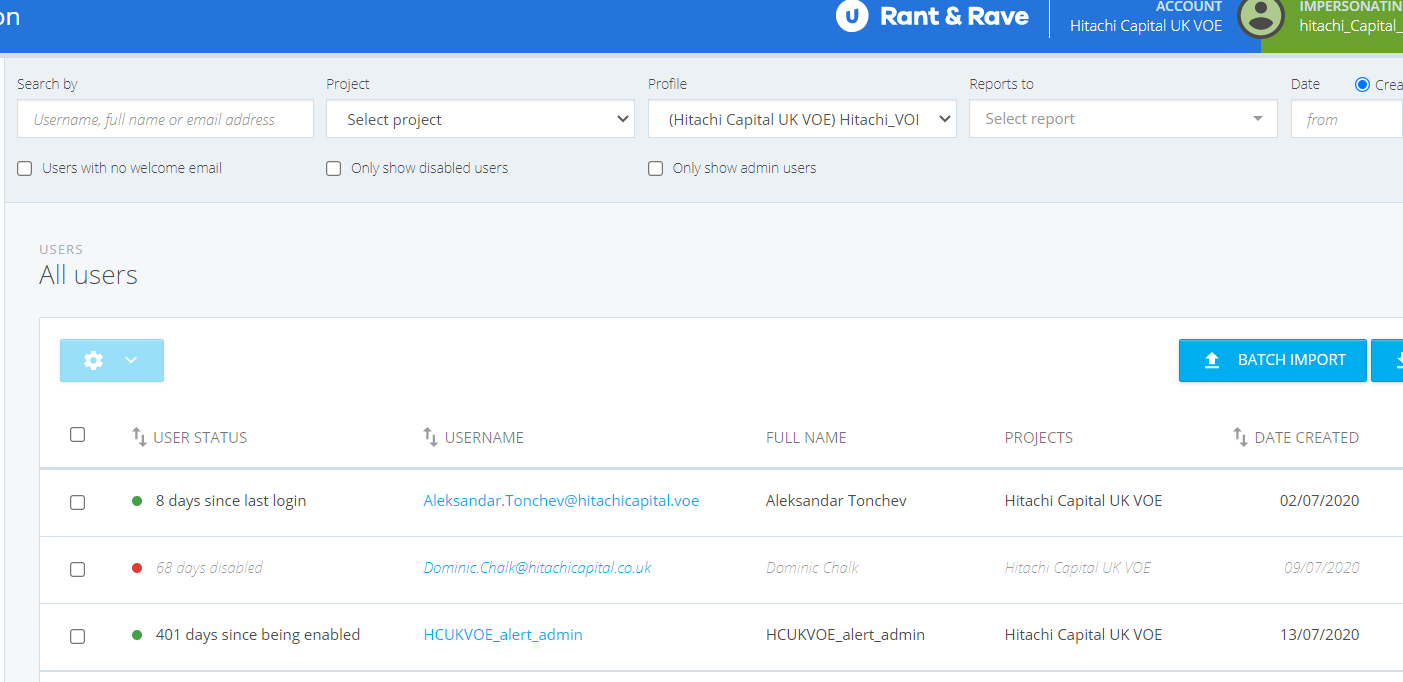1403x682 pixels.
Task: Open the Profile dropdown
Action: click(x=802, y=119)
